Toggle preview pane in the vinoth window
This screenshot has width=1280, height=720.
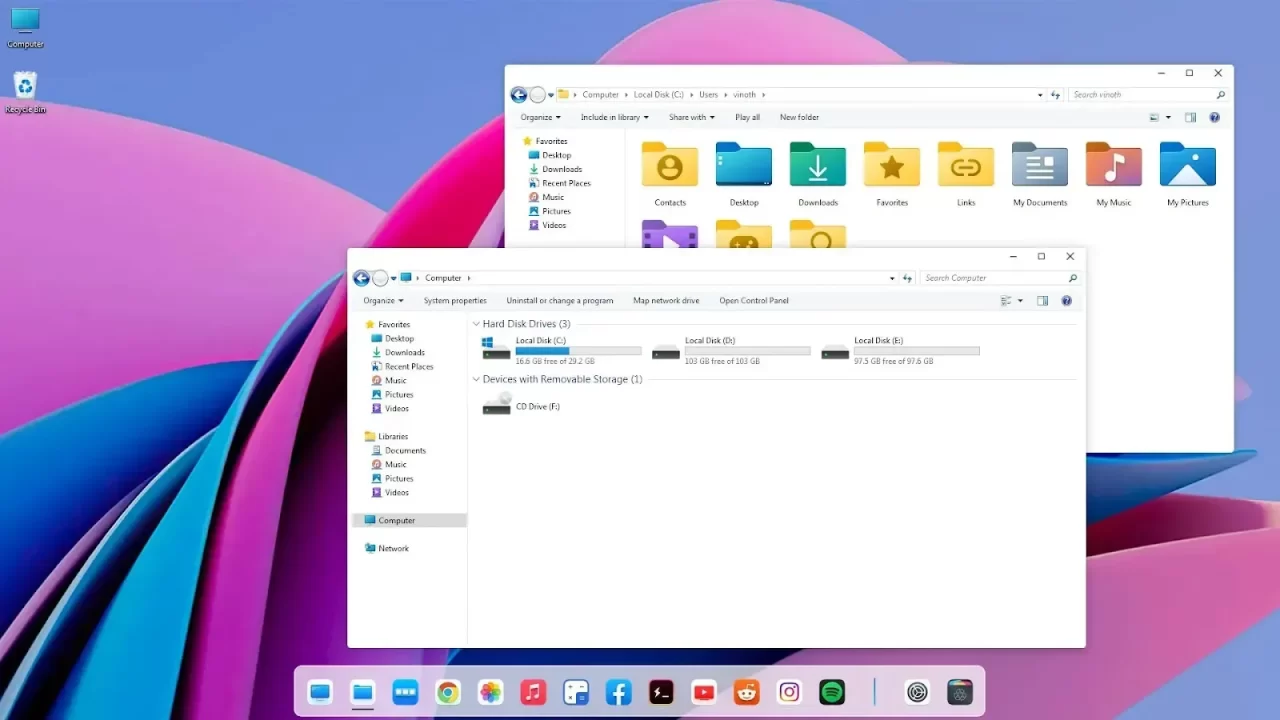tap(1190, 118)
